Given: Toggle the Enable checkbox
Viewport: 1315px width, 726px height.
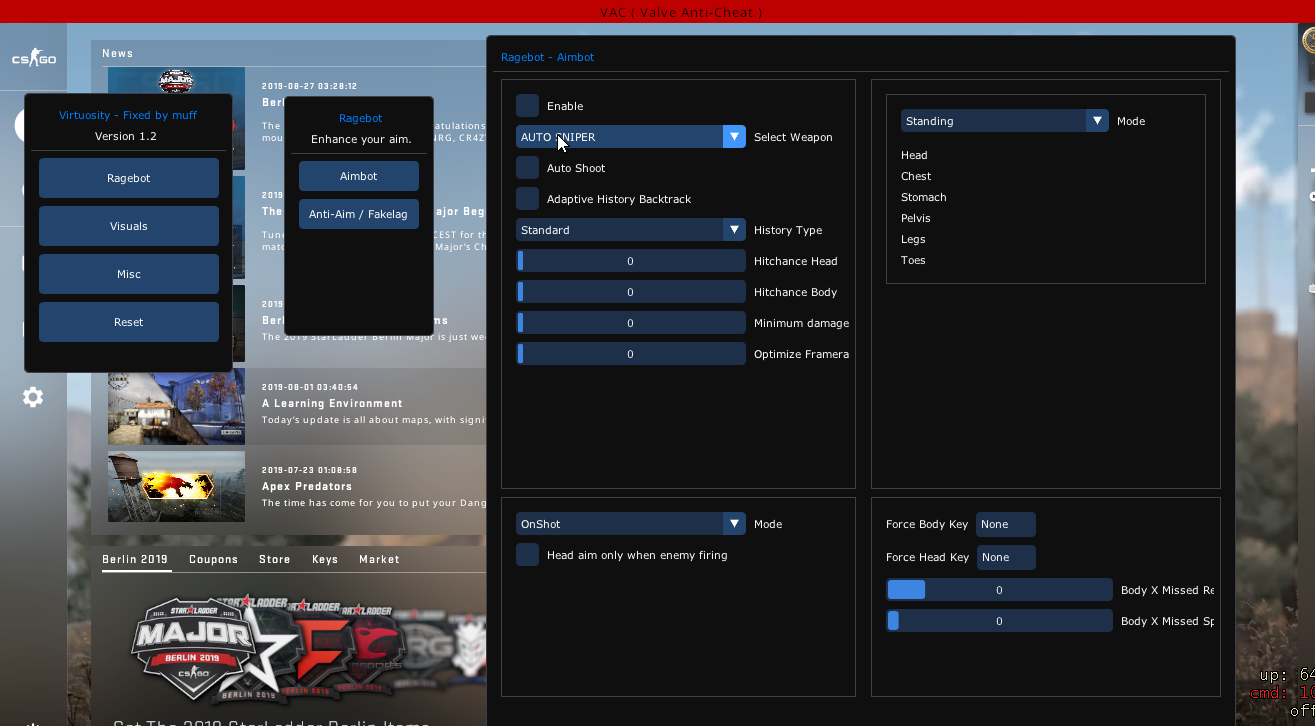Looking at the screenshot, I should 528,106.
